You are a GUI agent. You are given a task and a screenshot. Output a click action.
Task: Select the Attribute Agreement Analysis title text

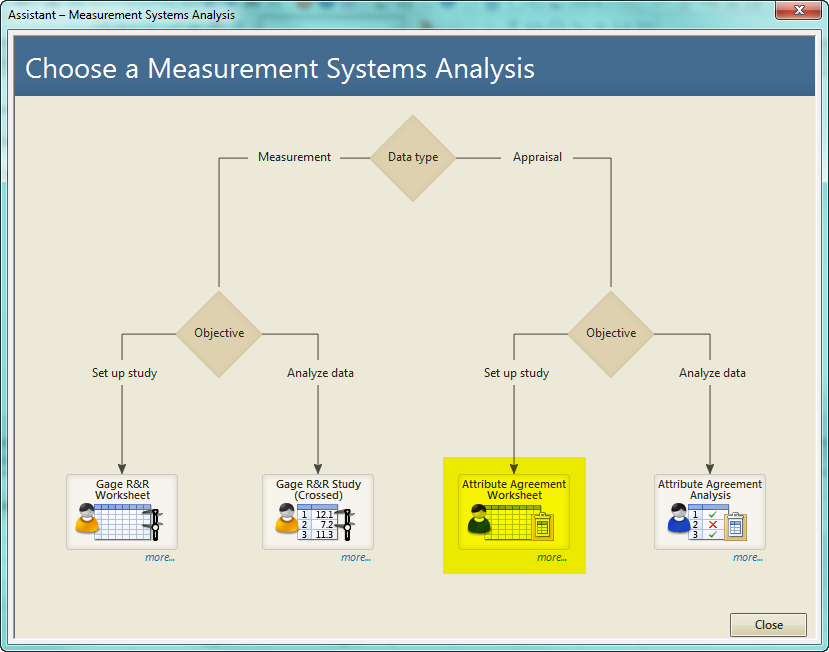710,490
